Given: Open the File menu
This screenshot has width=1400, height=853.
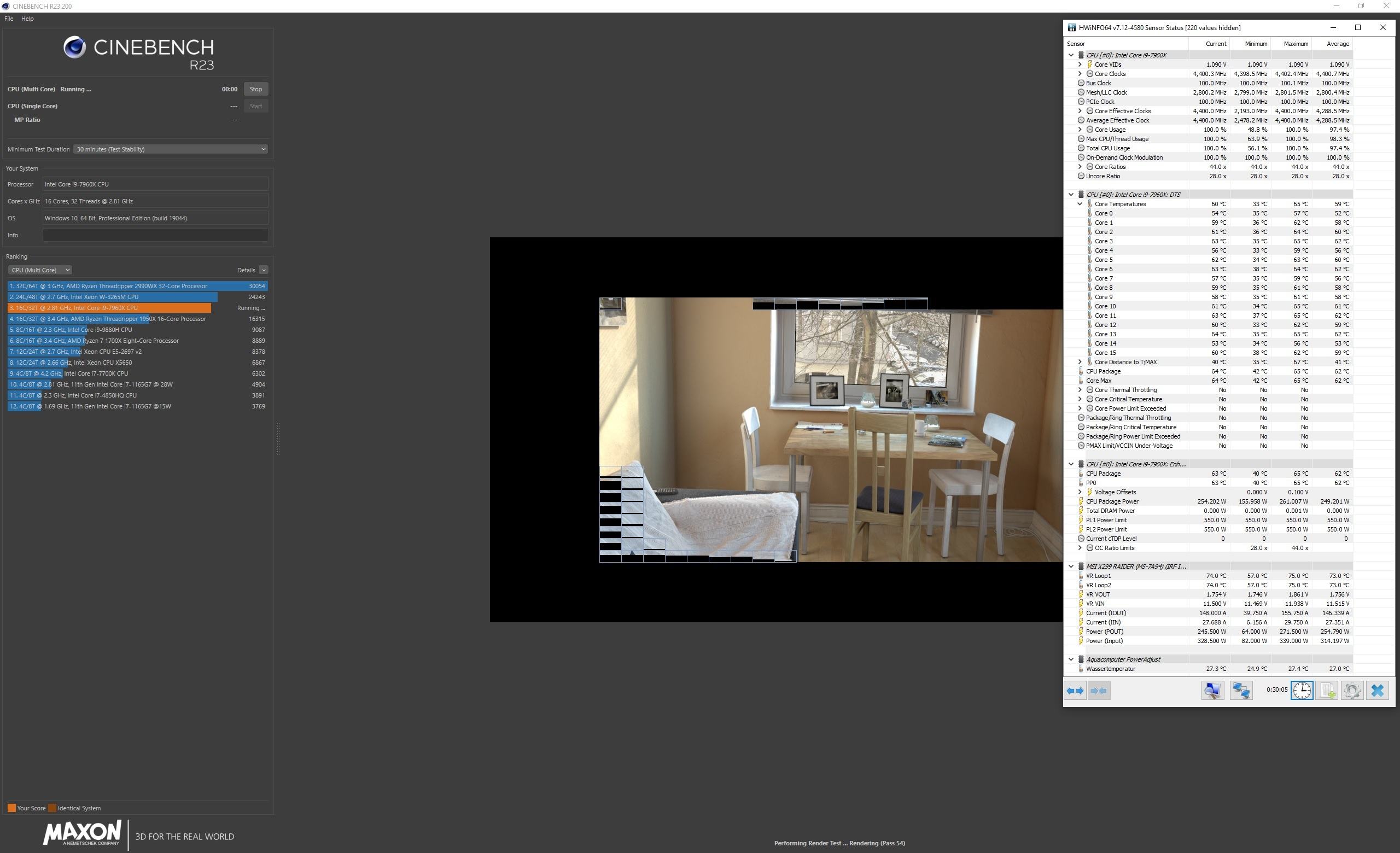Looking at the screenshot, I should click(9, 19).
